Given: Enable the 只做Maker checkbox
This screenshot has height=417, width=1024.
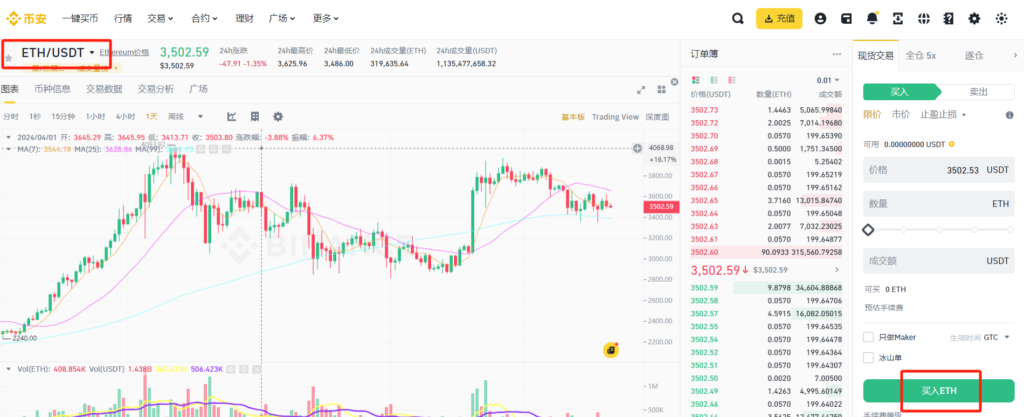Looking at the screenshot, I should [869, 337].
